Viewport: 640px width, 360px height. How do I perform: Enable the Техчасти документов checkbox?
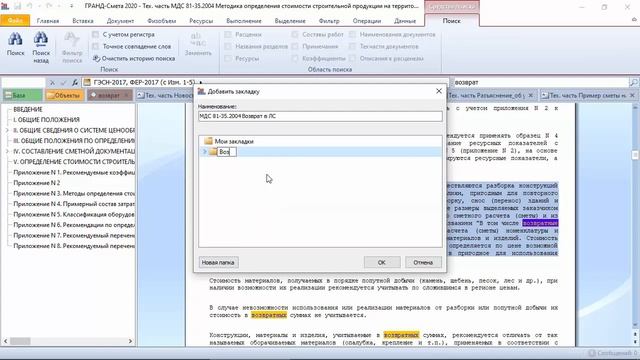pos(352,46)
